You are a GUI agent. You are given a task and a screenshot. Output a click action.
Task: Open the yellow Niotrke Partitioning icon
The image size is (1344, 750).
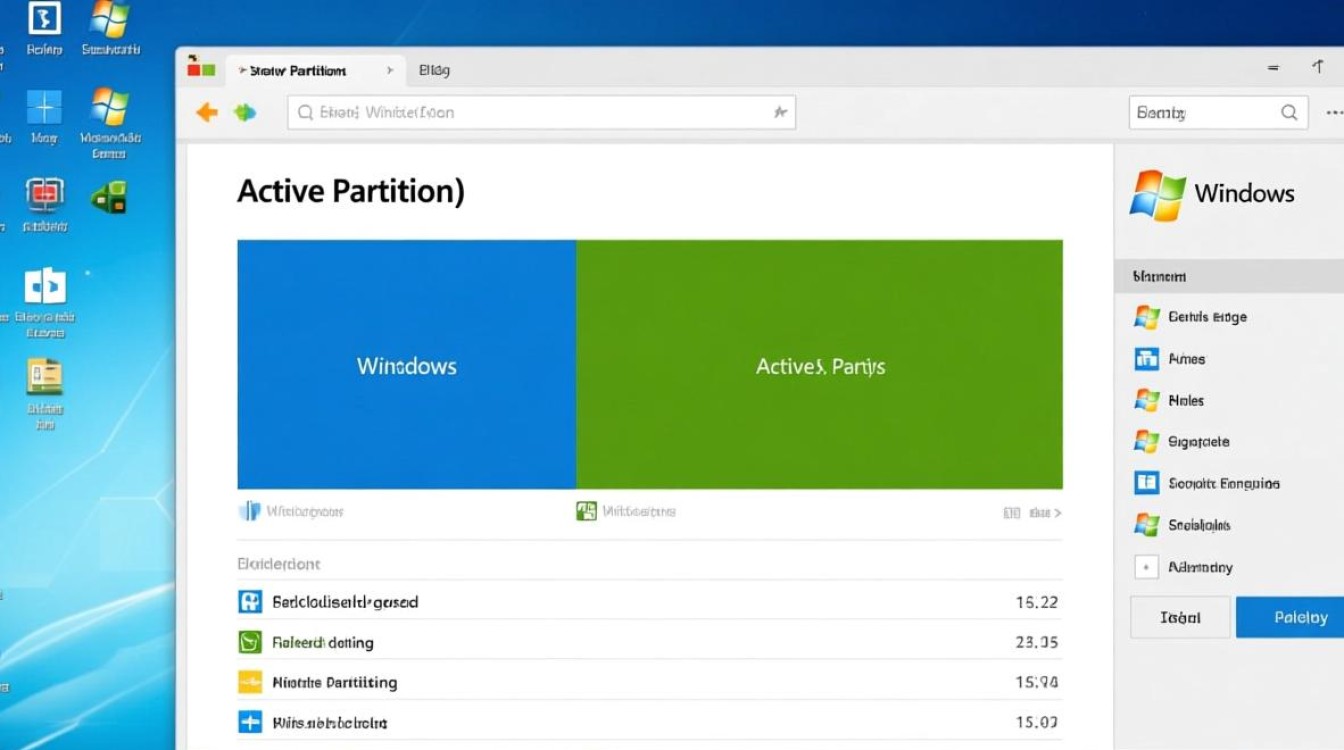(x=250, y=681)
